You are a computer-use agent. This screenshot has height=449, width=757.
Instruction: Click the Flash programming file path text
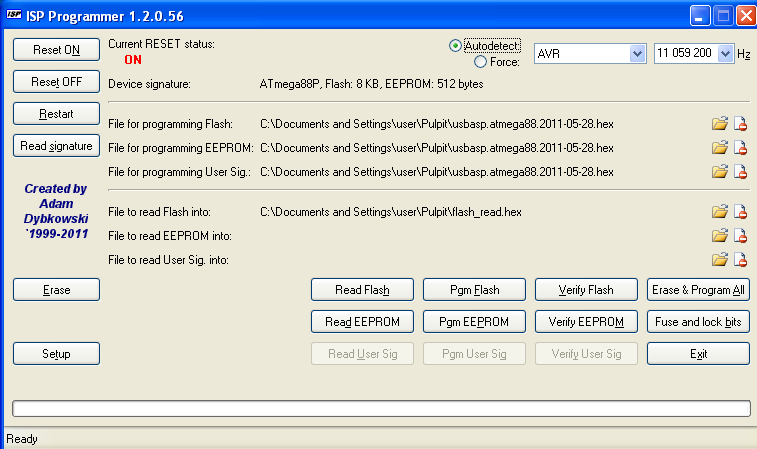(x=436, y=124)
